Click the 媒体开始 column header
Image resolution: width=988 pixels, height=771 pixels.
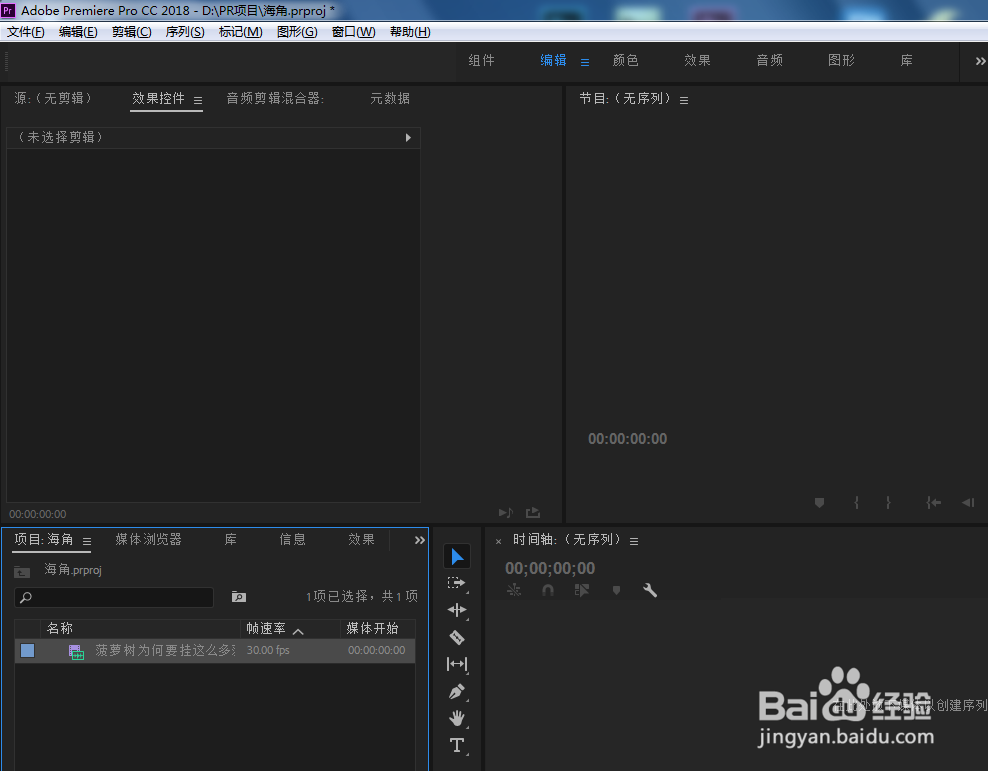pos(372,628)
